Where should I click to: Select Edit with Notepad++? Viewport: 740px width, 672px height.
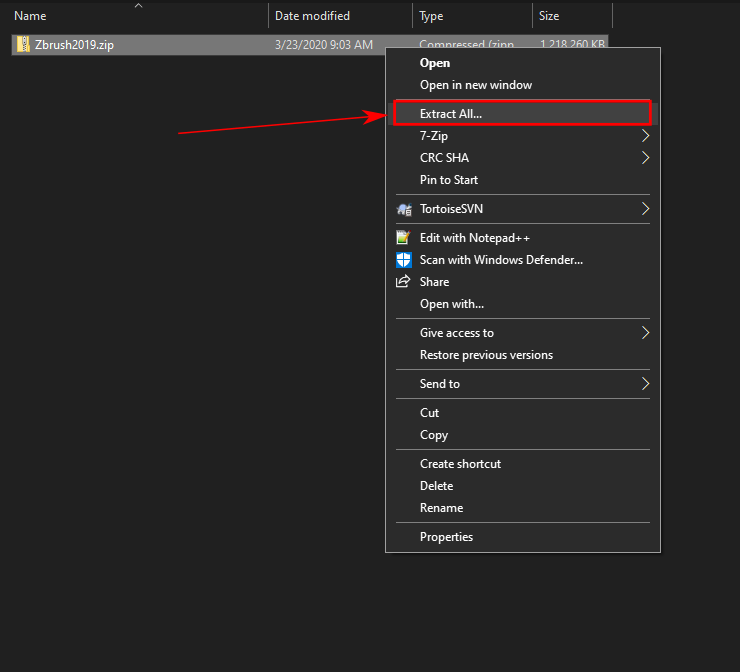523,238
